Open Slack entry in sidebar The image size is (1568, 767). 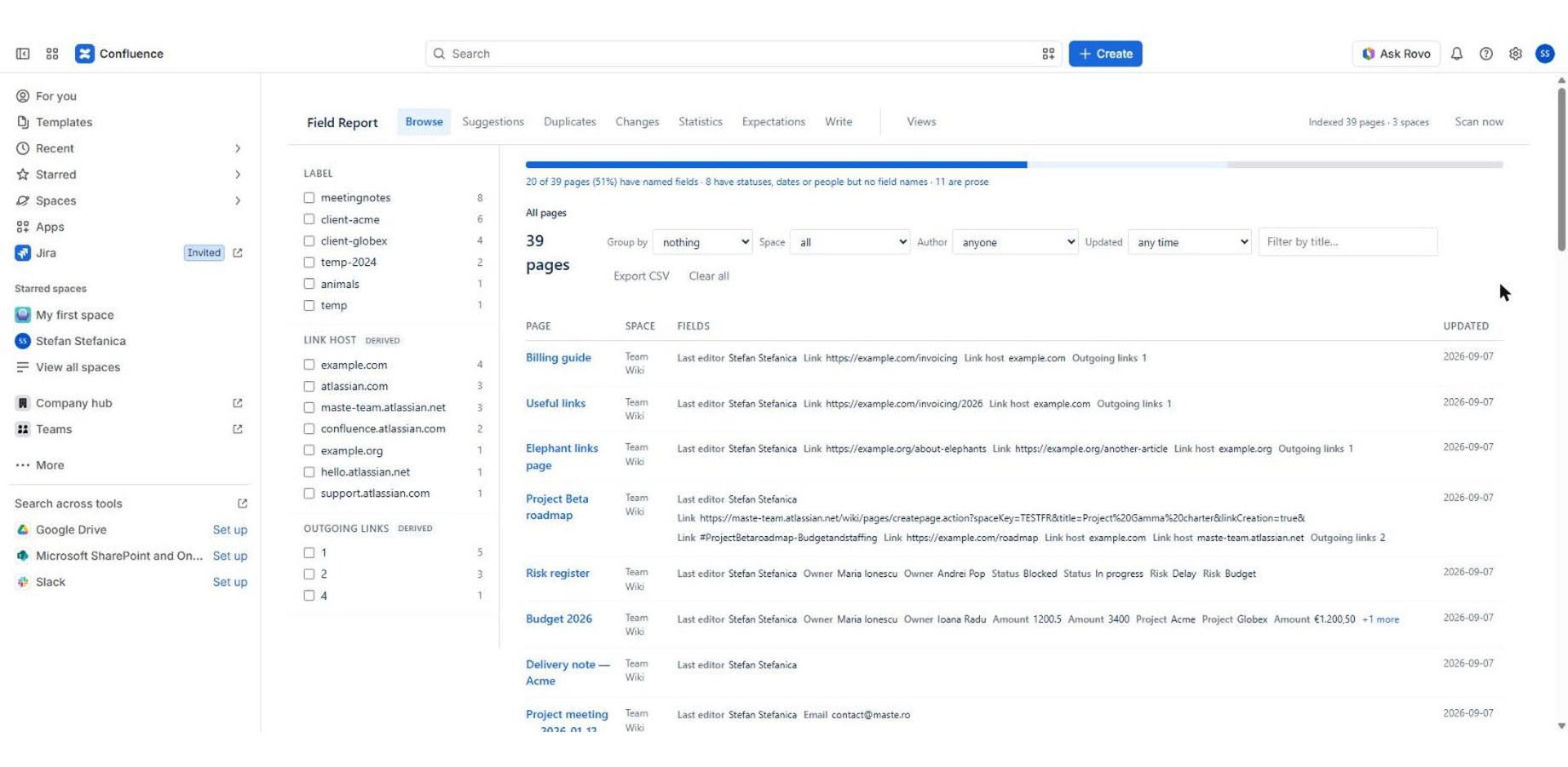[50, 582]
